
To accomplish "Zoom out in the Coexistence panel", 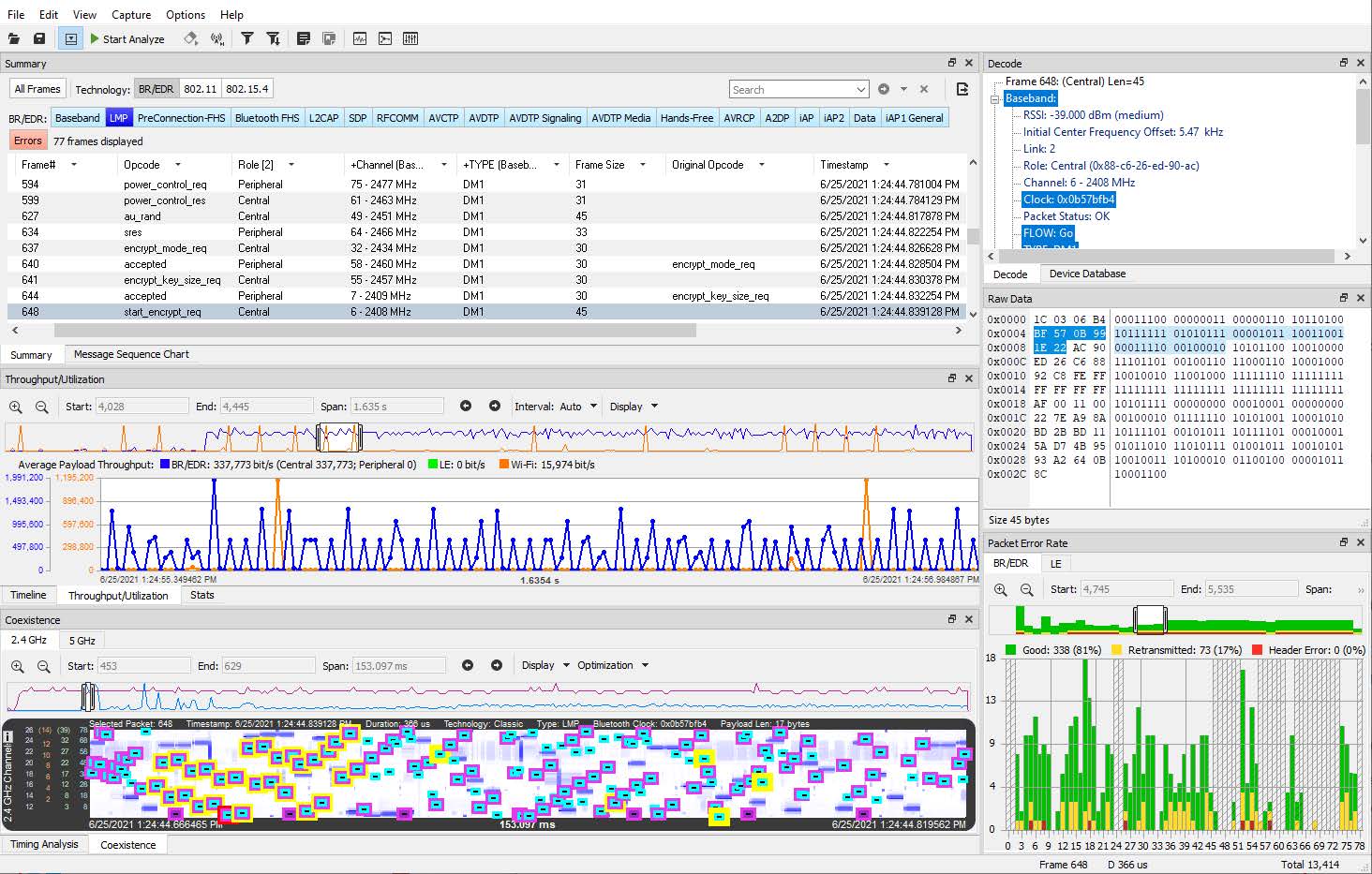I will pos(43,666).
